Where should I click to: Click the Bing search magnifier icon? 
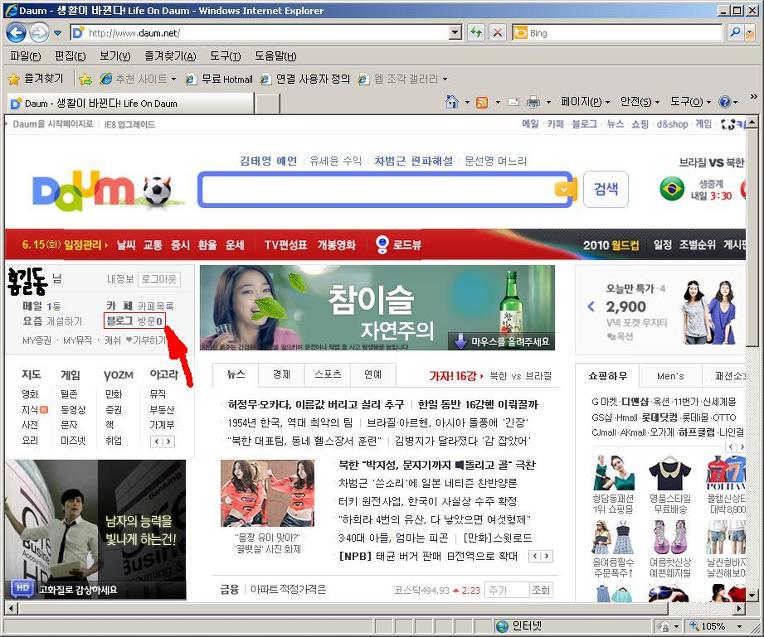[x=735, y=33]
